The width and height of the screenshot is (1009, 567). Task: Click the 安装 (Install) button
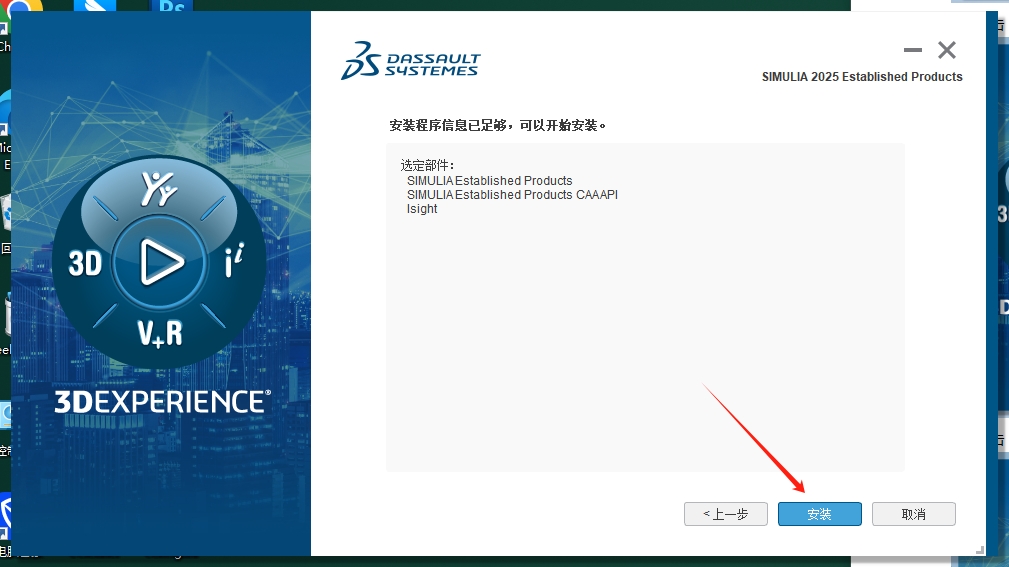pyautogui.click(x=819, y=514)
